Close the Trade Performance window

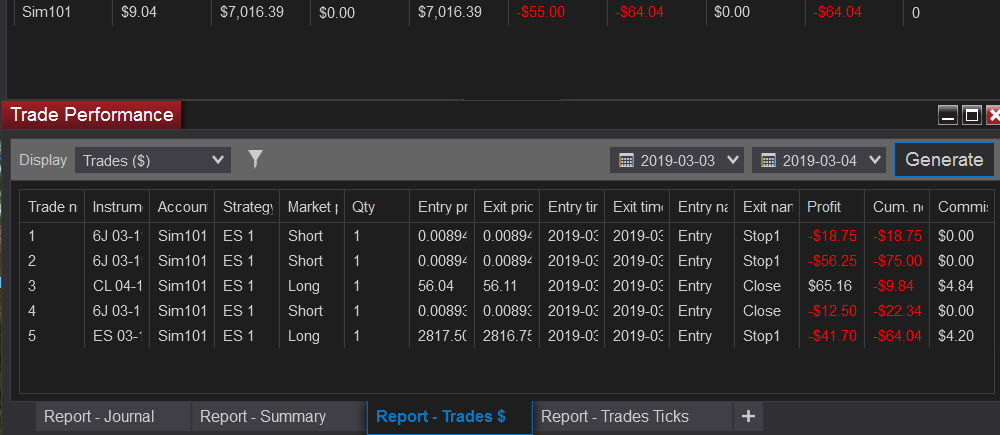tap(993, 115)
